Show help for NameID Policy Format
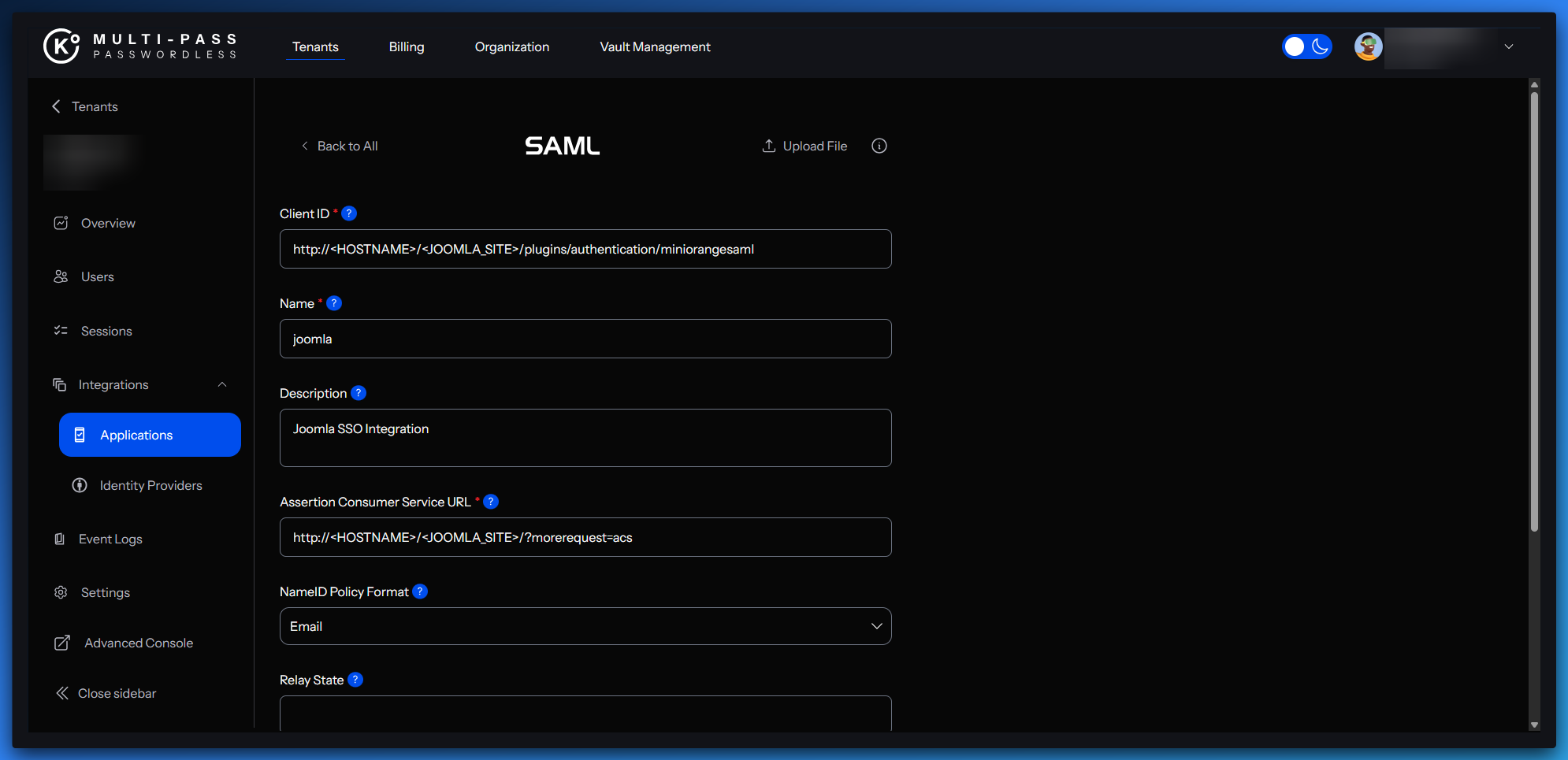Screen dimensions: 1568x760 click(420, 591)
